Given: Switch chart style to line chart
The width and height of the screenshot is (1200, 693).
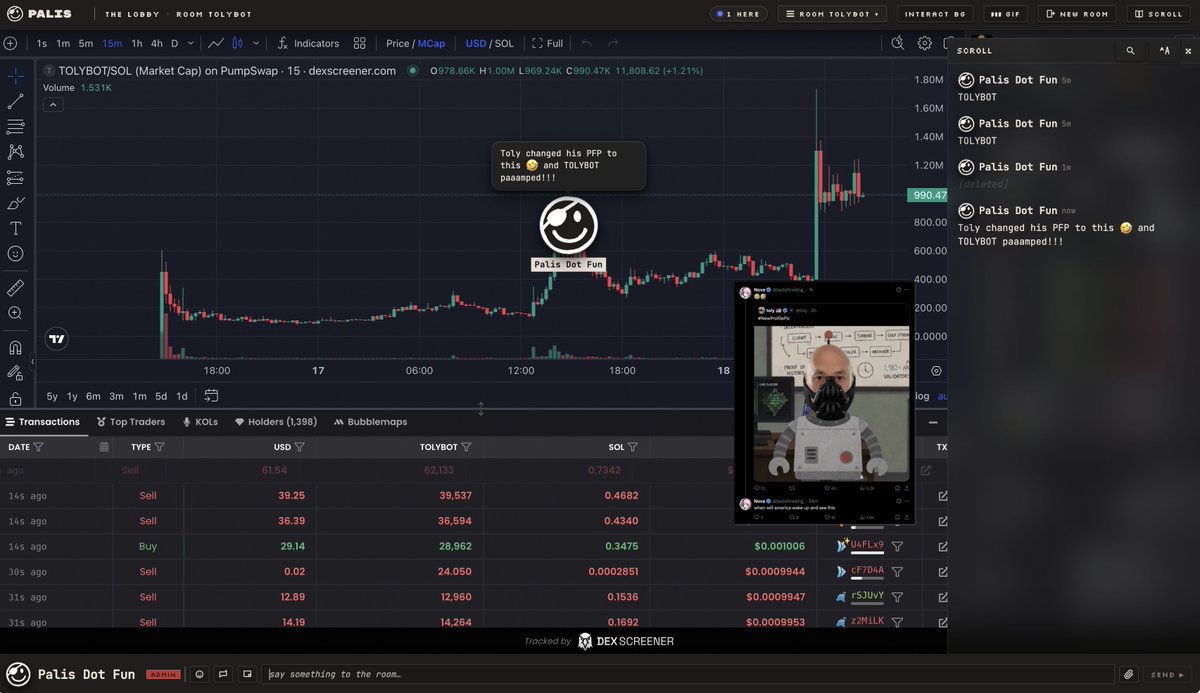Looking at the screenshot, I should point(215,43).
